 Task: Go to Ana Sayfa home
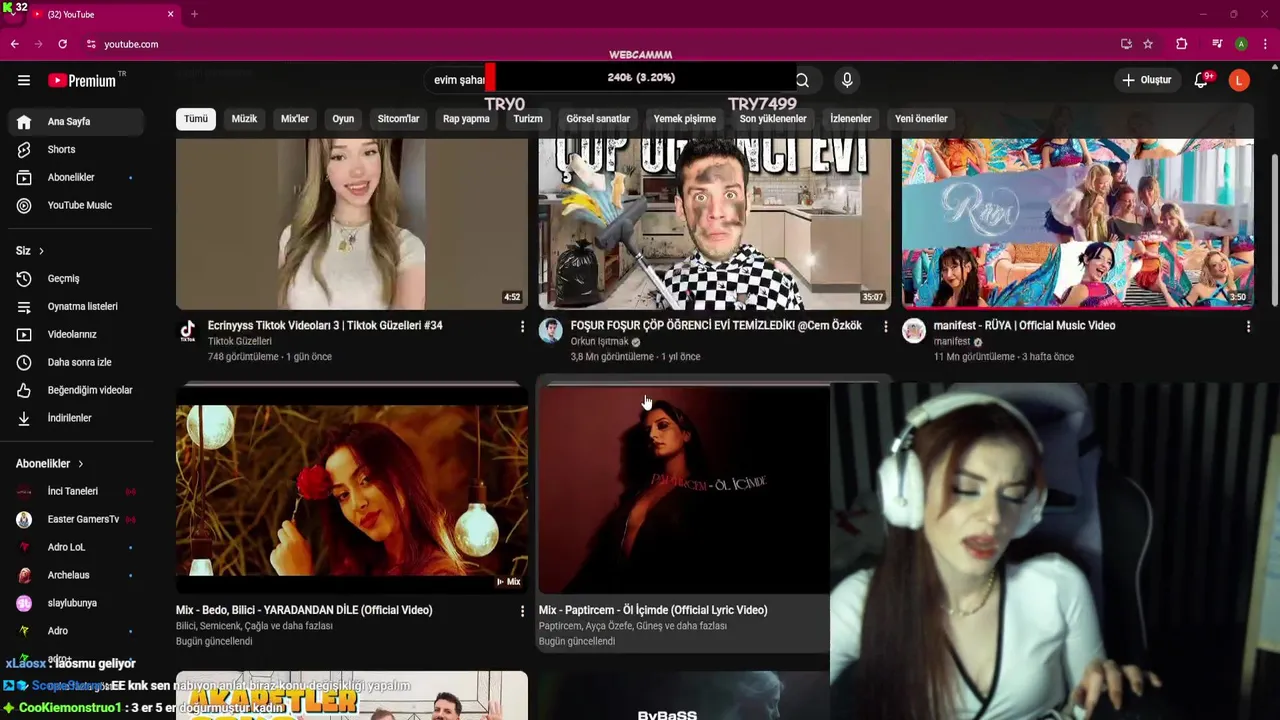coord(76,122)
